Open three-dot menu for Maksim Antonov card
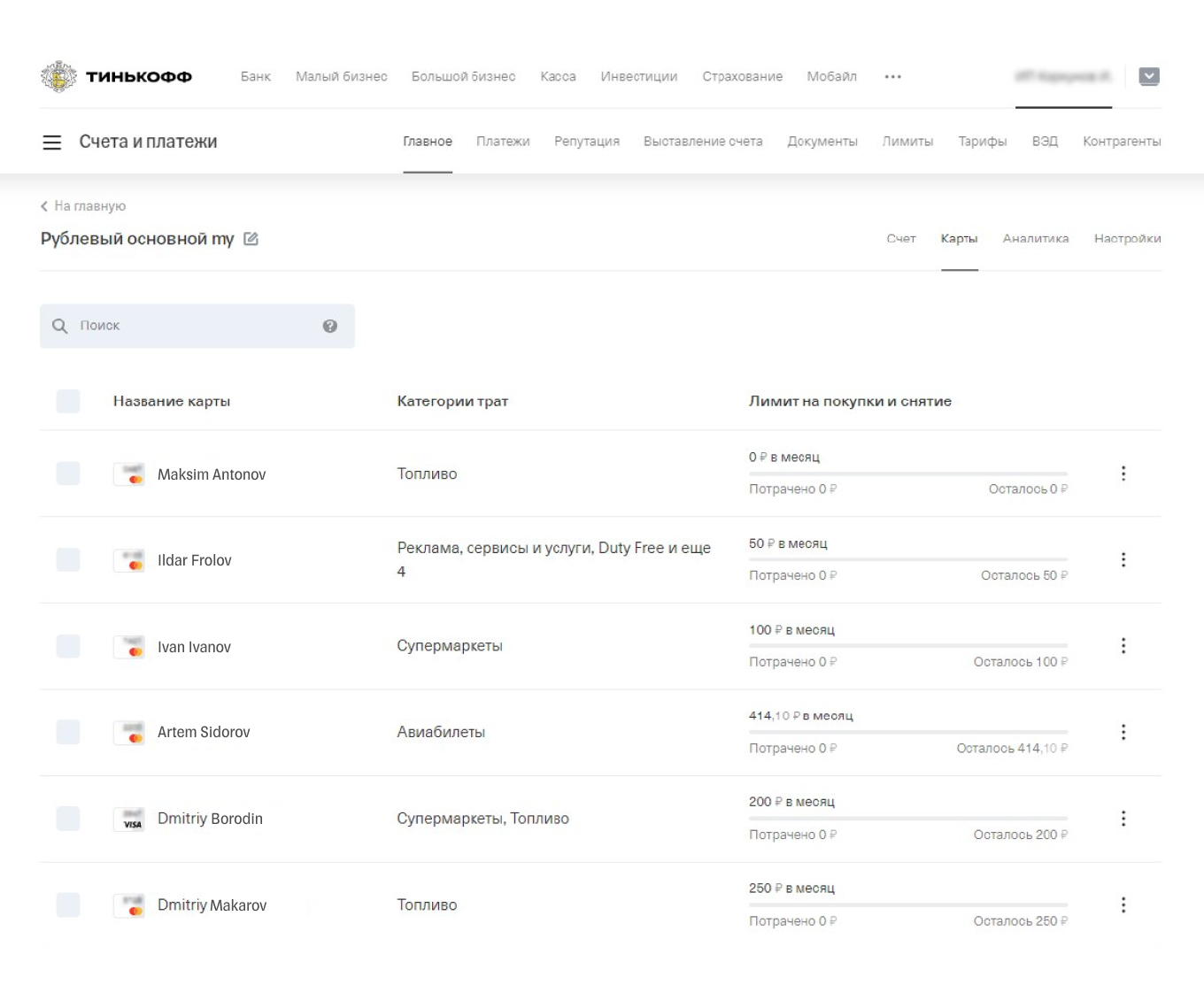Image resolution: width=1204 pixels, height=985 pixels. coord(1123,473)
